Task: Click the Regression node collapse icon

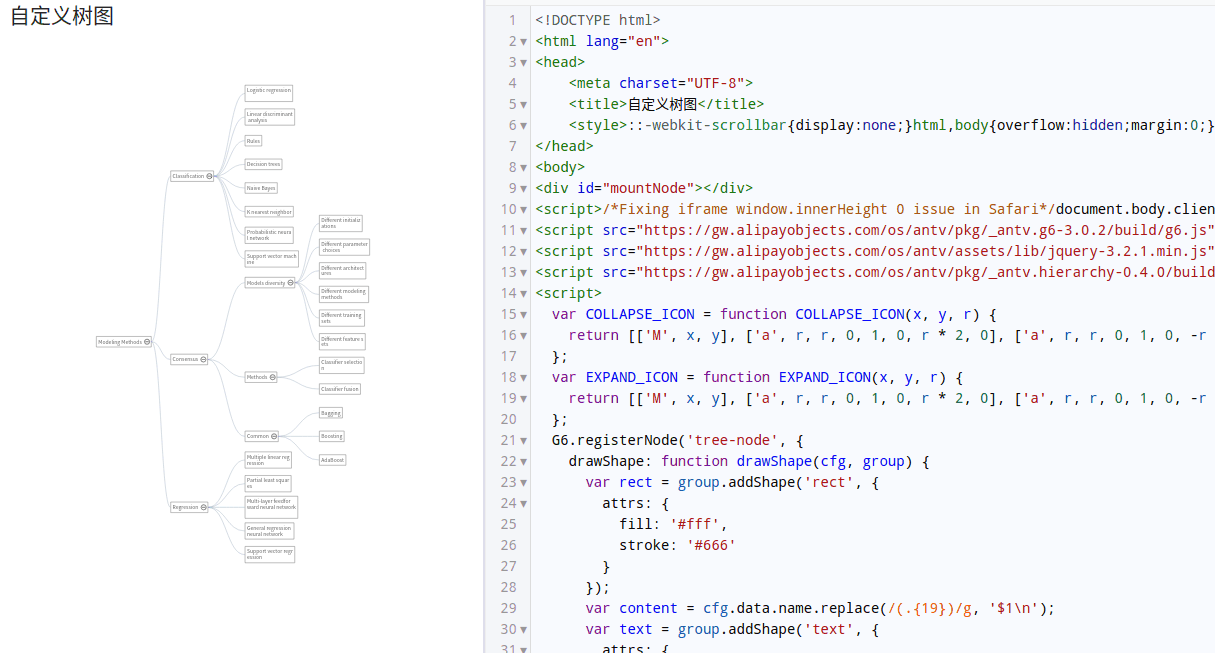Action: (x=204, y=507)
